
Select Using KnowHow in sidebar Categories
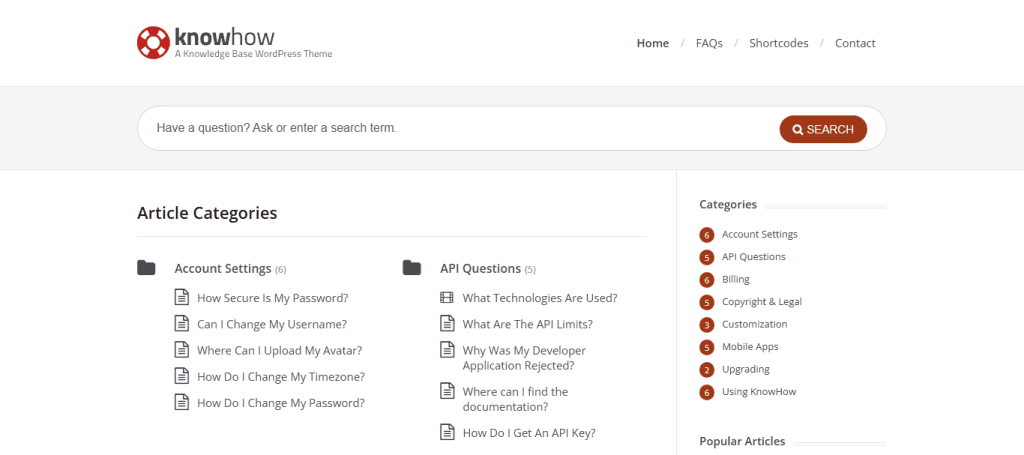tap(759, 392)
